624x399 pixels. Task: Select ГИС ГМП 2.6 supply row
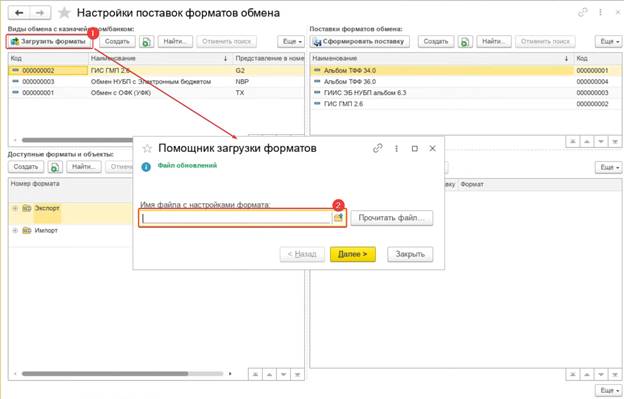[x=466, y=104]
